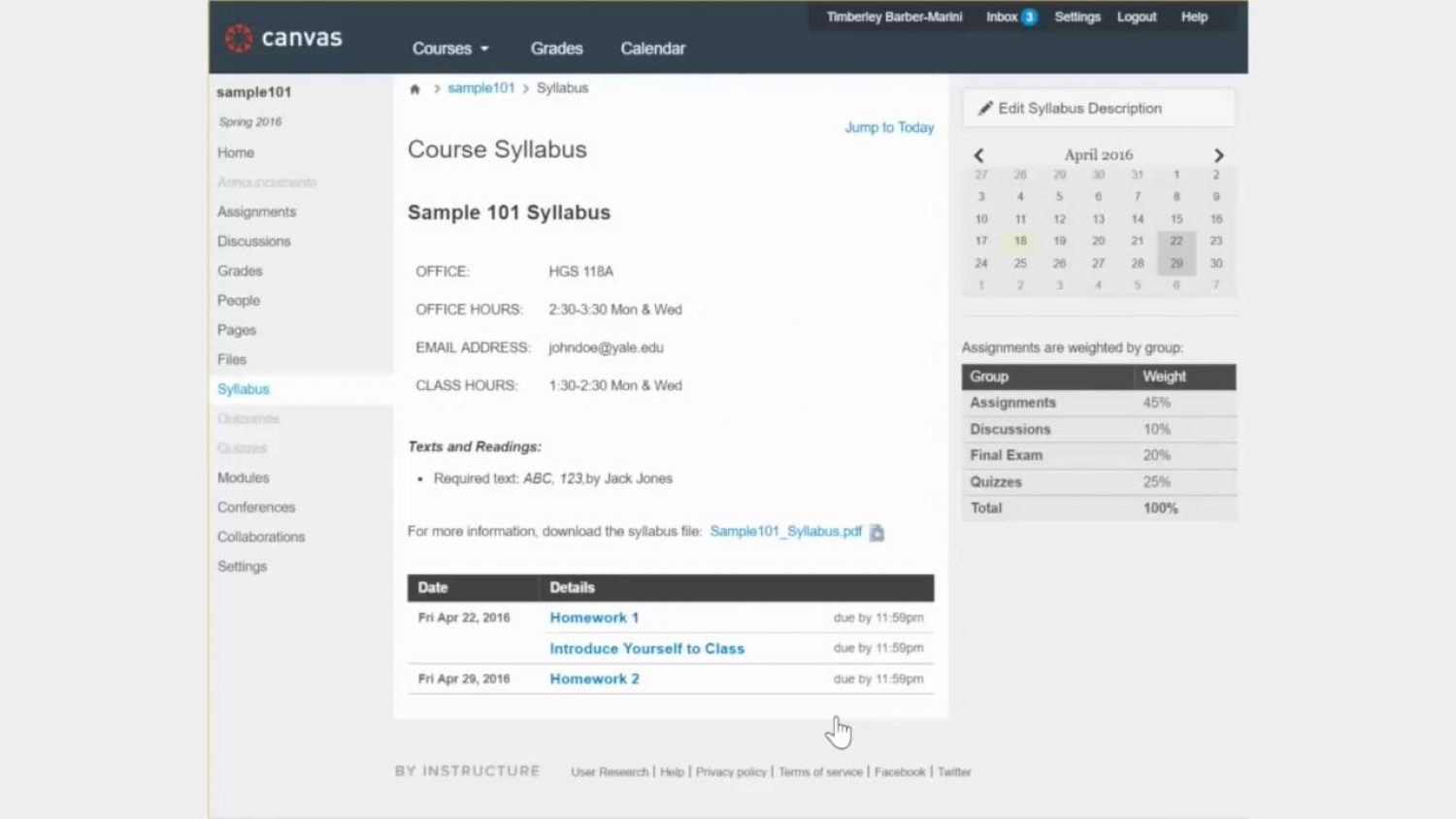Open the Privacy policy footer link
The image size is (1456, 819).
click(731, 772)
